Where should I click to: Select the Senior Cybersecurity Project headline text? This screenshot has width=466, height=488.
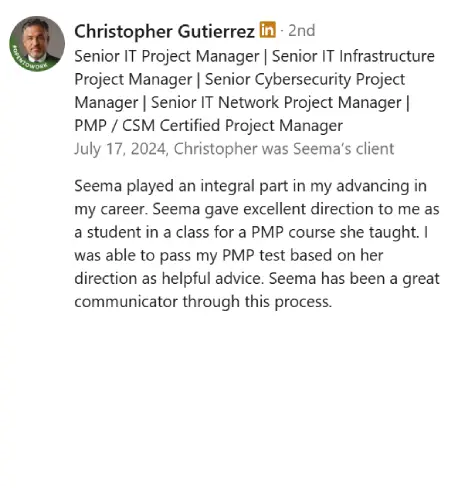[305, 80]
